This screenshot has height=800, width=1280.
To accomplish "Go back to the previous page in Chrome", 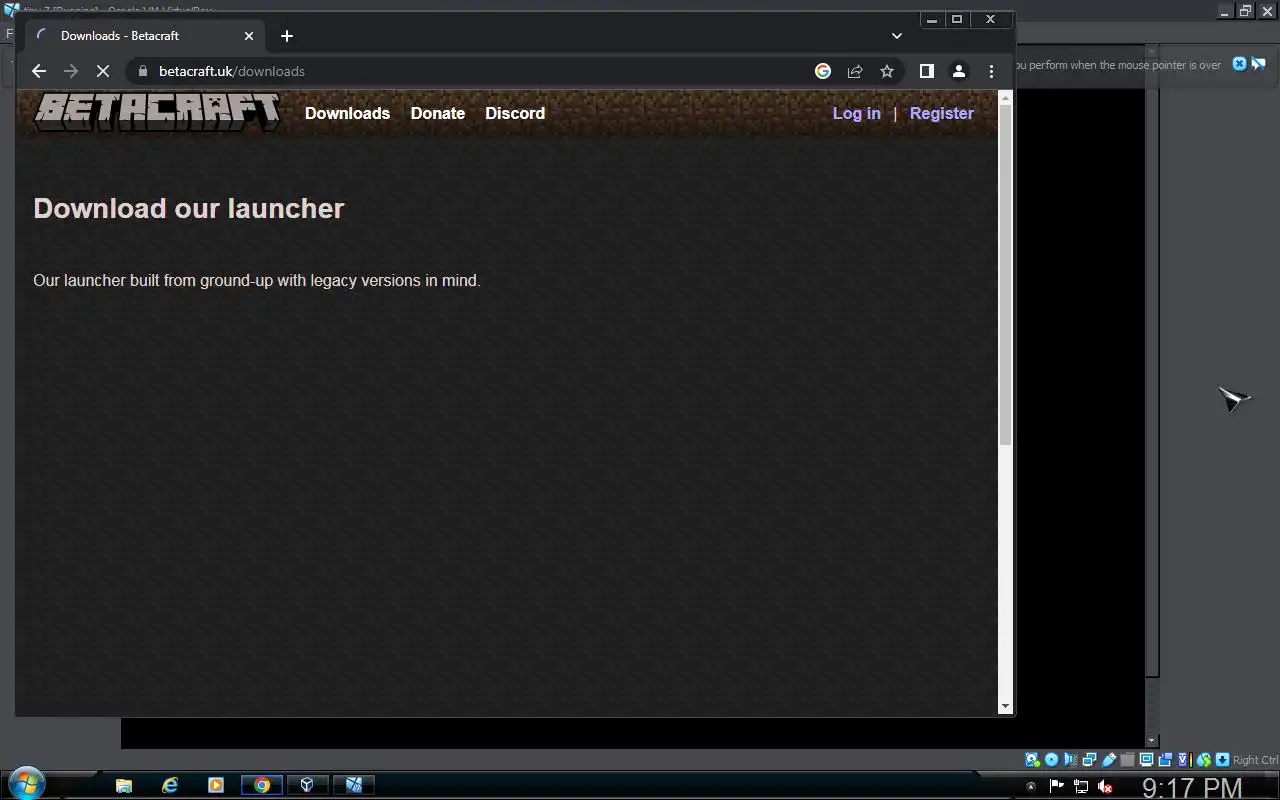I will 39,71.
